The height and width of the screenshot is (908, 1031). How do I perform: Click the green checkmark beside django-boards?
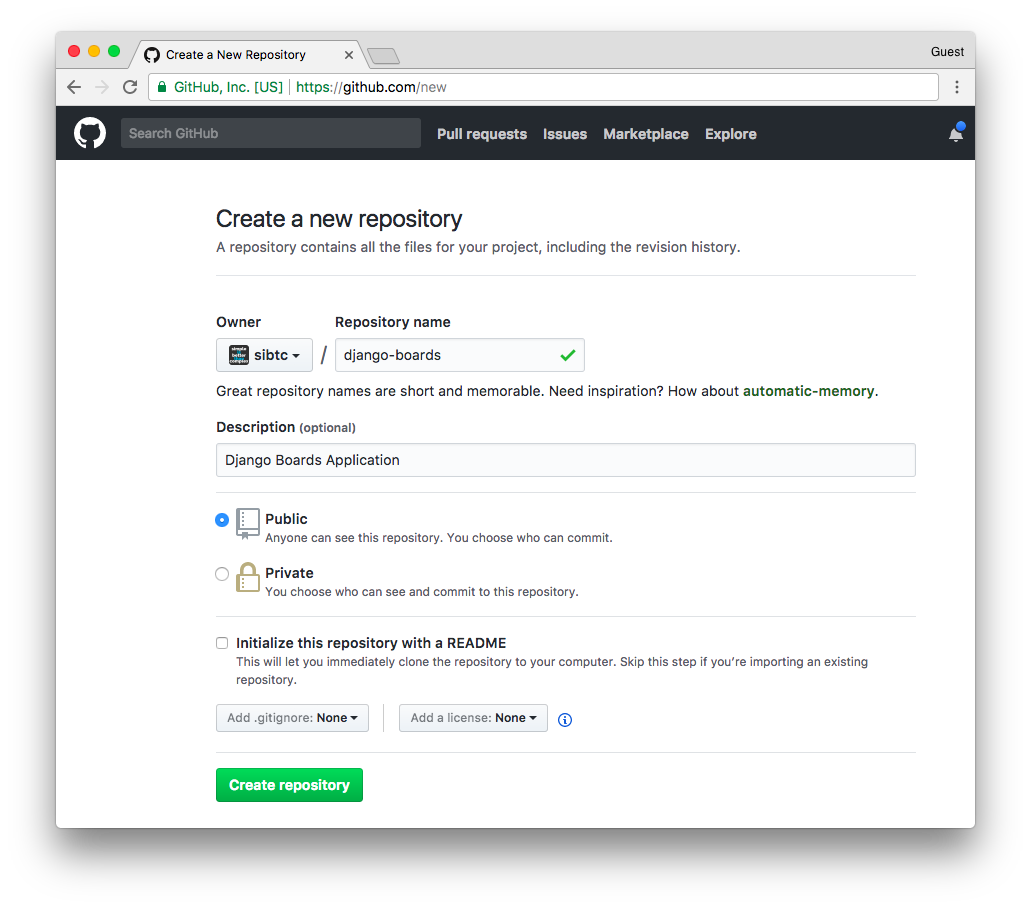(568, 355)
